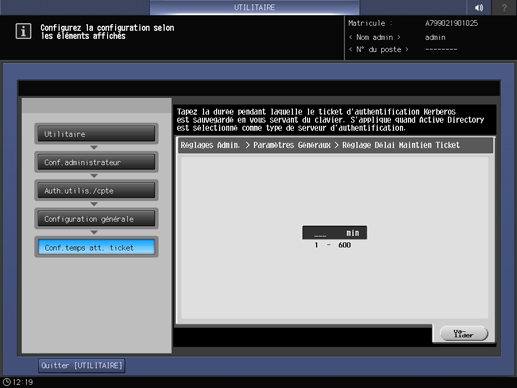Screen dimensions: 517x388
Task: Click the information icon beside the message
Action: pyautogui.click(x=23, y=32)
